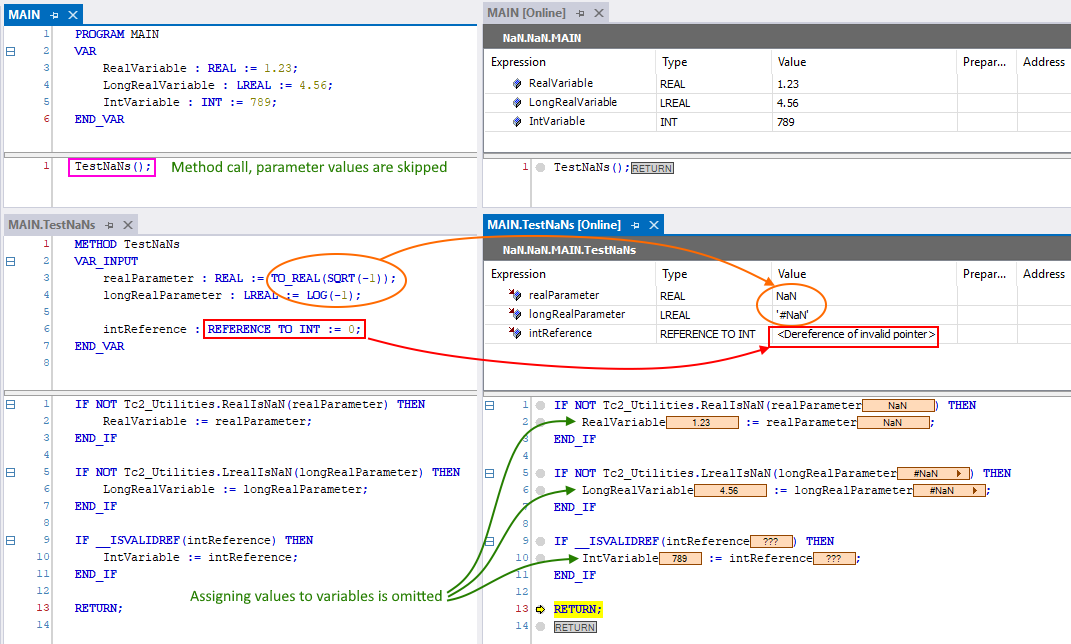Select the 789 value cell of IntVariable
The width and height of the screenshot is (1071, 644).
864,122
